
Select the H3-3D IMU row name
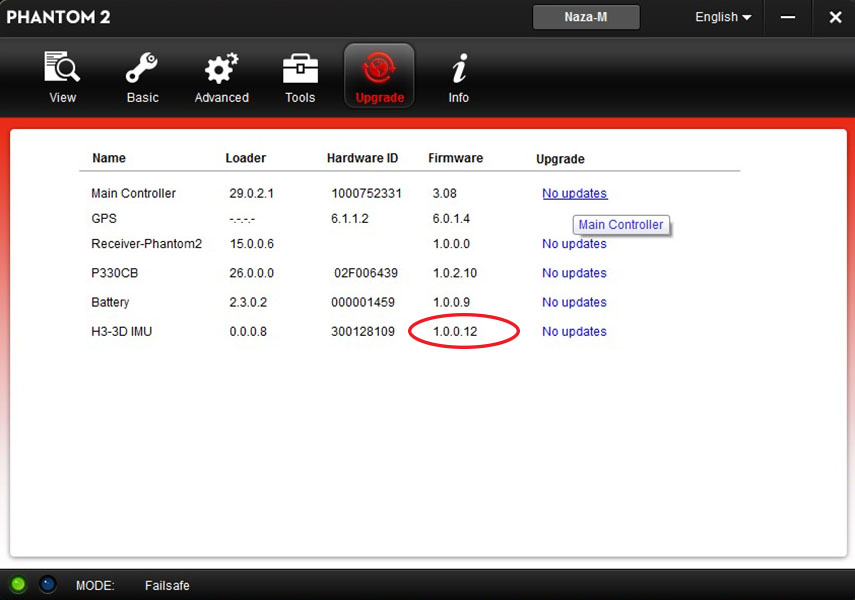pos(122,331)
